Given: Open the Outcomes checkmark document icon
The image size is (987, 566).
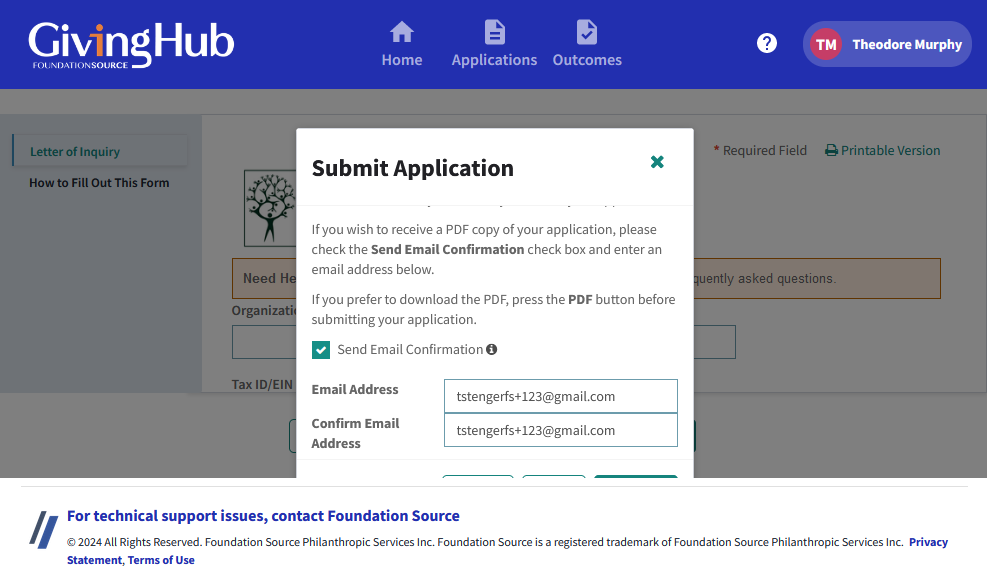Looking at the screenshot, I should [x=587, y=32].
